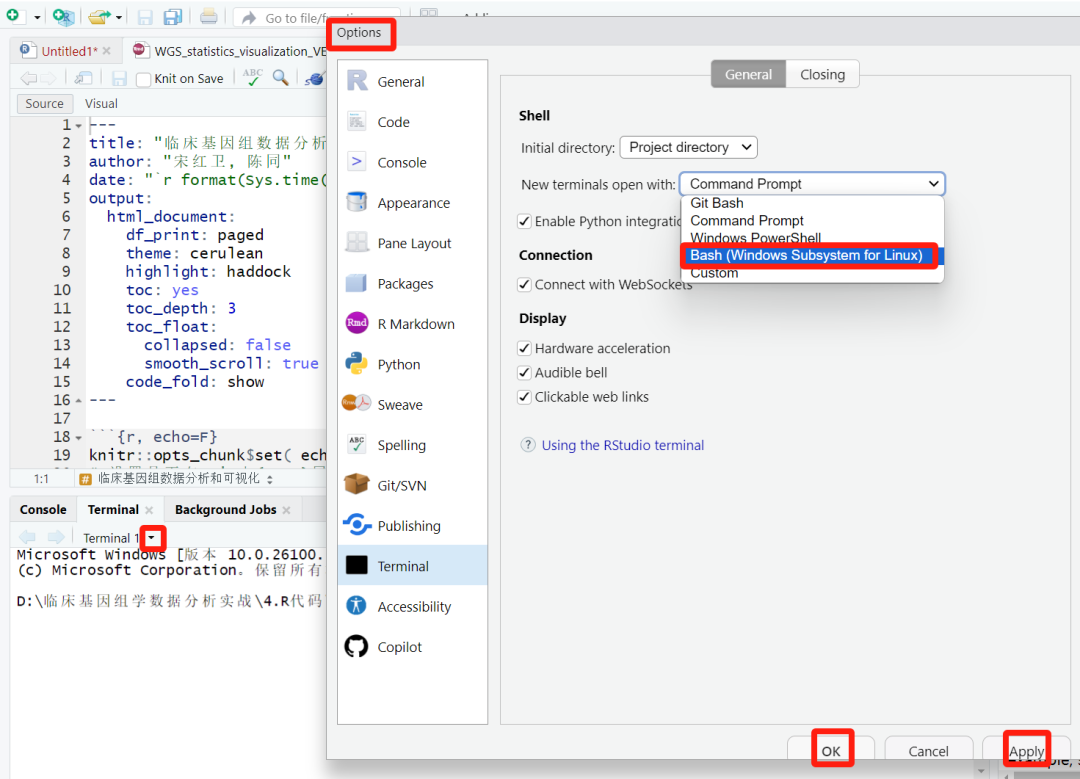The image size is (1080, 779).
Task: Open the Initial directory dropdown
Action: pos(688,147)
